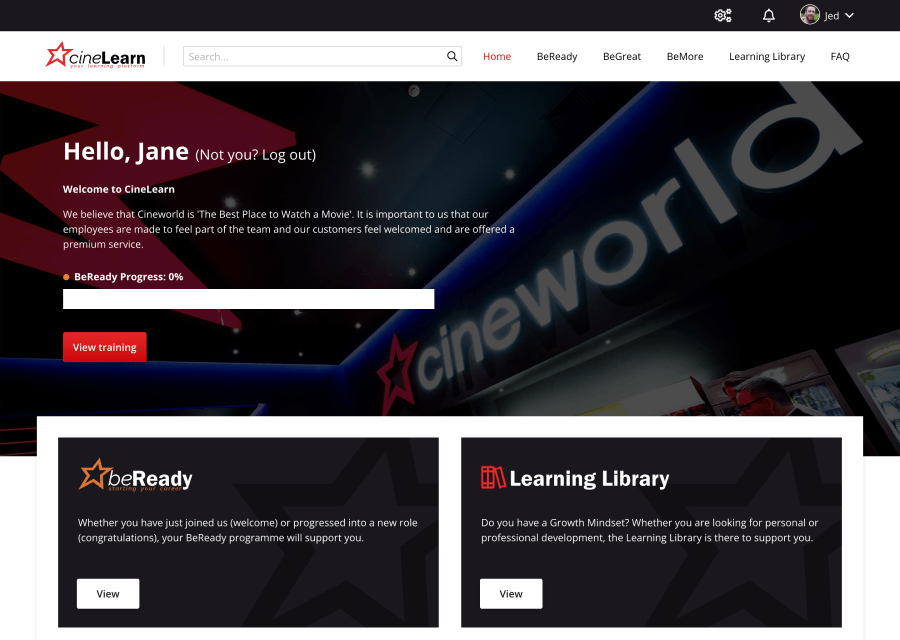This screenshot has width=900, height=640.
Task: Click the 'Welcome to CineLearn' text
Action: pos(119,189)
